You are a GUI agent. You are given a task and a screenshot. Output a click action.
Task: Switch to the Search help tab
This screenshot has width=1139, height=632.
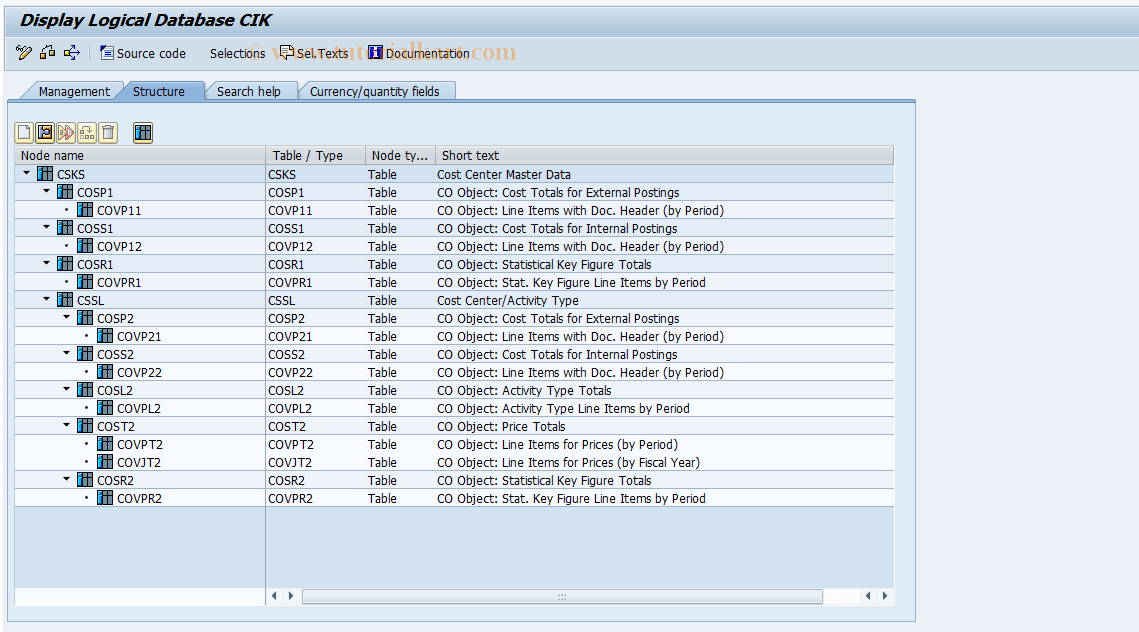(250, 90)
